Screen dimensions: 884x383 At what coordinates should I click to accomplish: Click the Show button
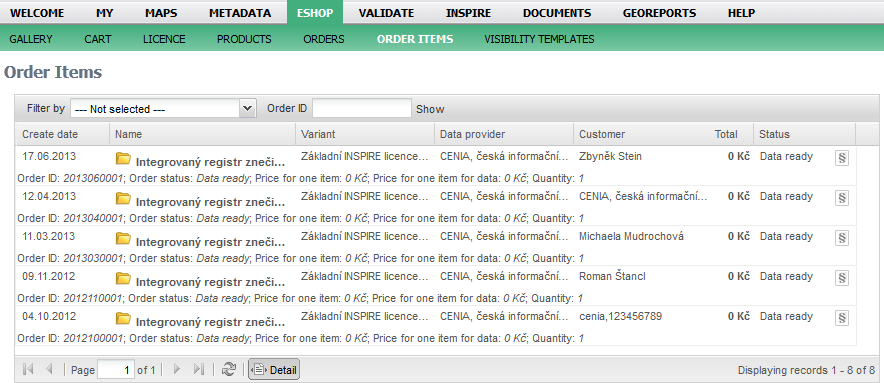pyautogui.click(x=430, y=109)
